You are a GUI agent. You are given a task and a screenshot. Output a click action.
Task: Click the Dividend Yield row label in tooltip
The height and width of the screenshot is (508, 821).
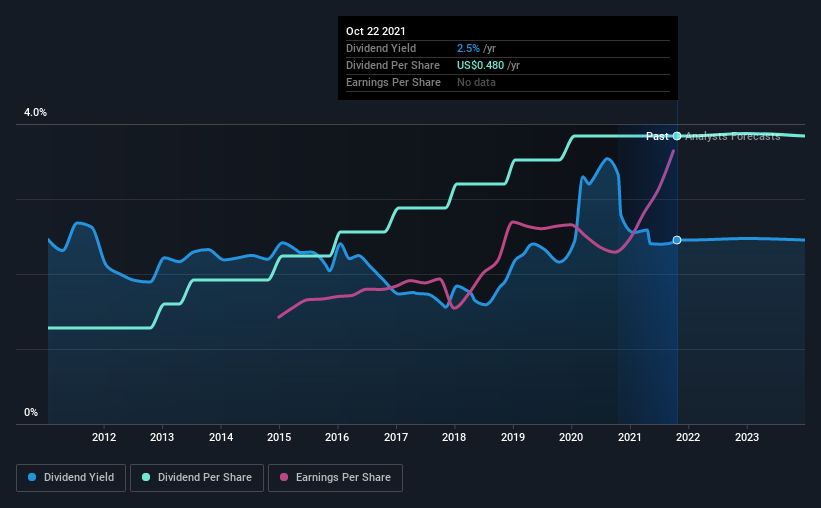click(x=381, y=48)
